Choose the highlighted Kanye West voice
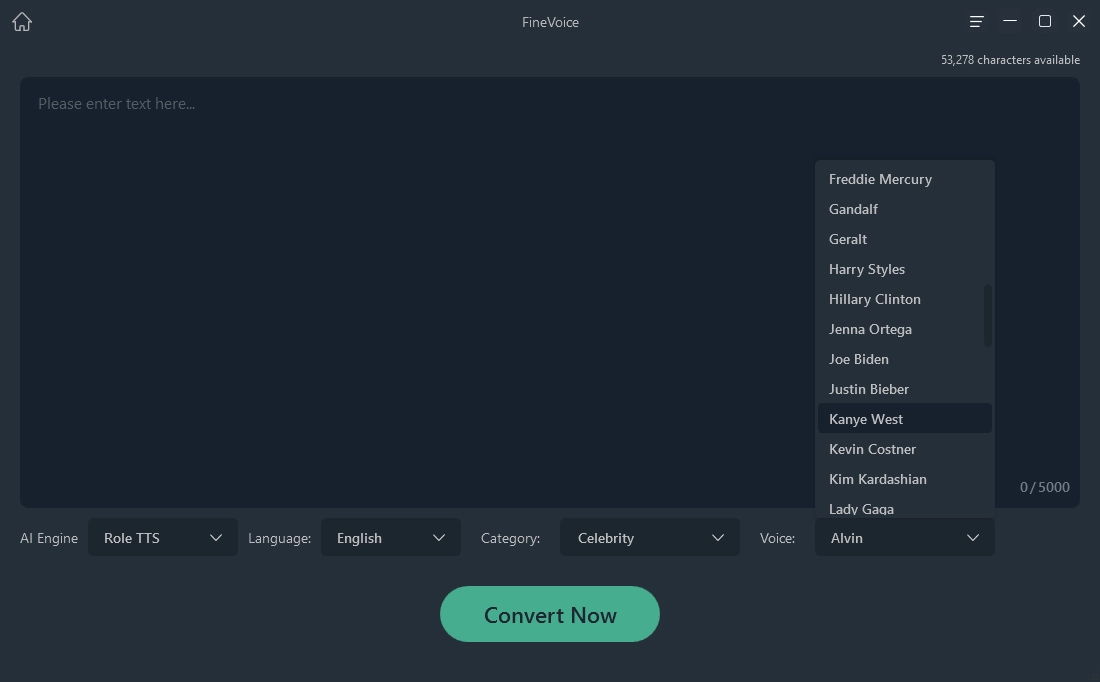Screen dimensions: 1100x682 tap(905, 419)
